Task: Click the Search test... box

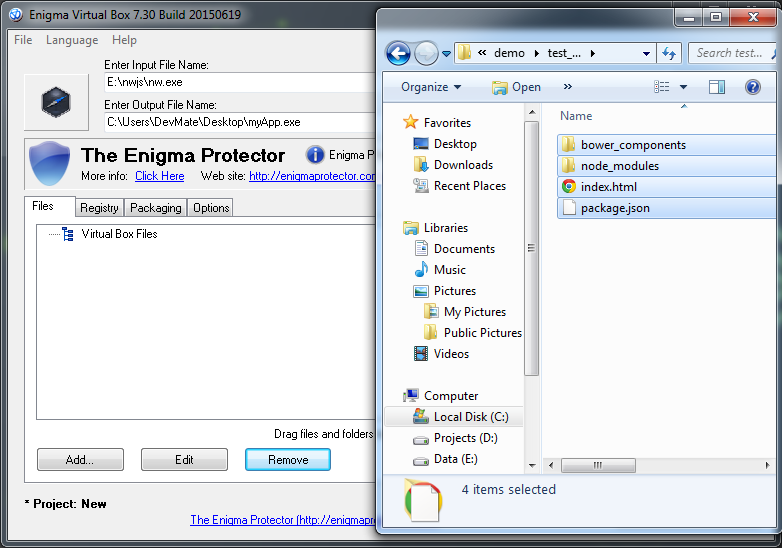Action: pyautogui.click(x=732, y=53)
